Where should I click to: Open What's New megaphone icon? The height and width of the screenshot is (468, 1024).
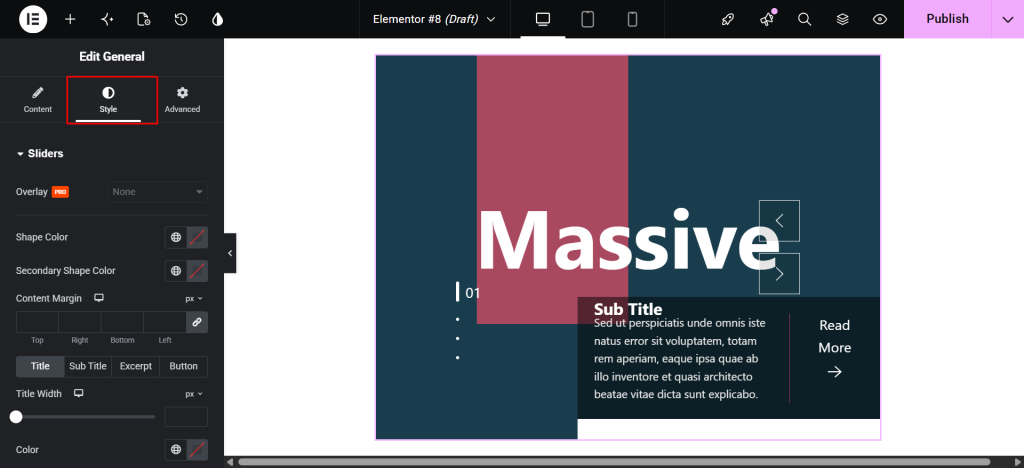pos(767,20)
